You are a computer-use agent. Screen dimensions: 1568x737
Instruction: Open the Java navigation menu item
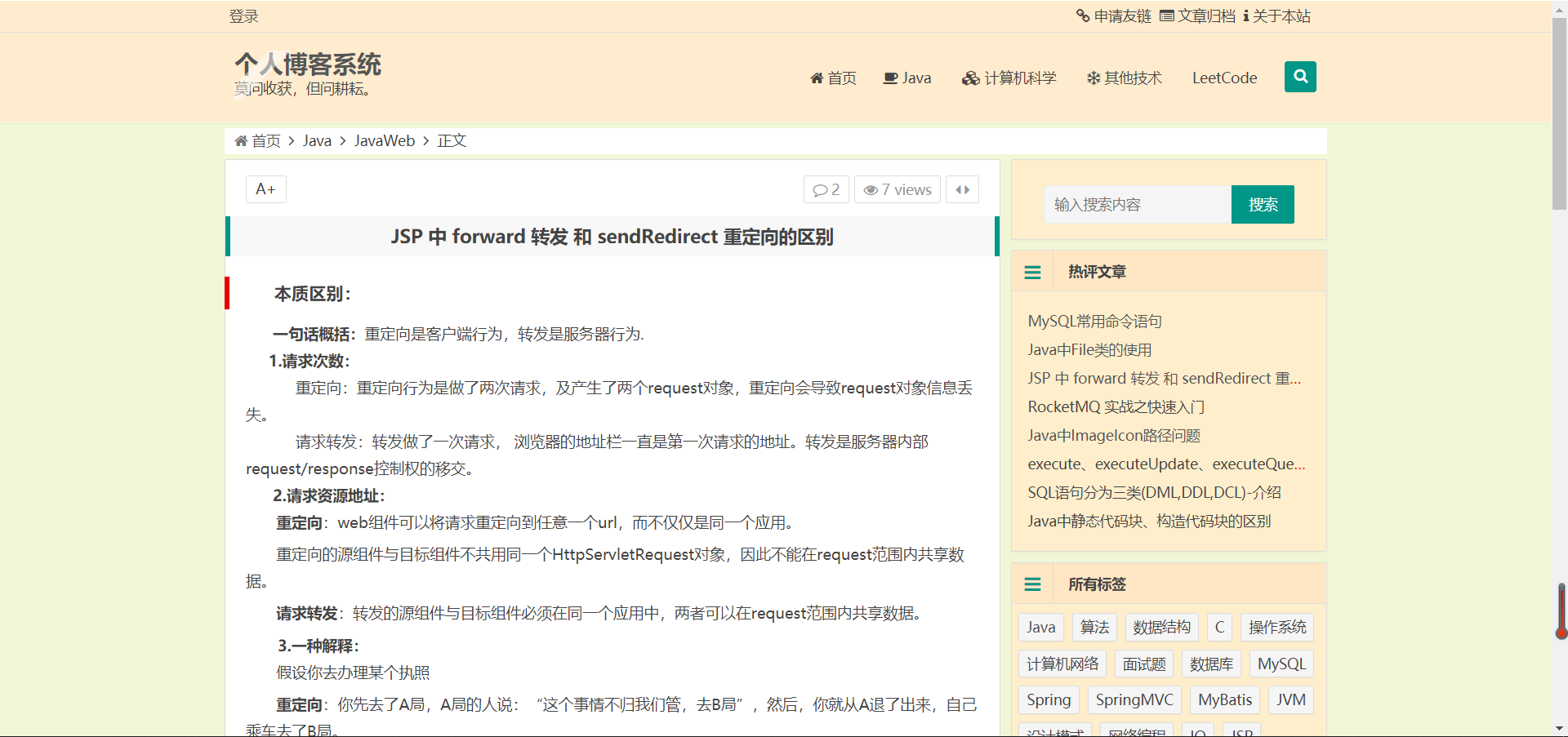point(907,78)
